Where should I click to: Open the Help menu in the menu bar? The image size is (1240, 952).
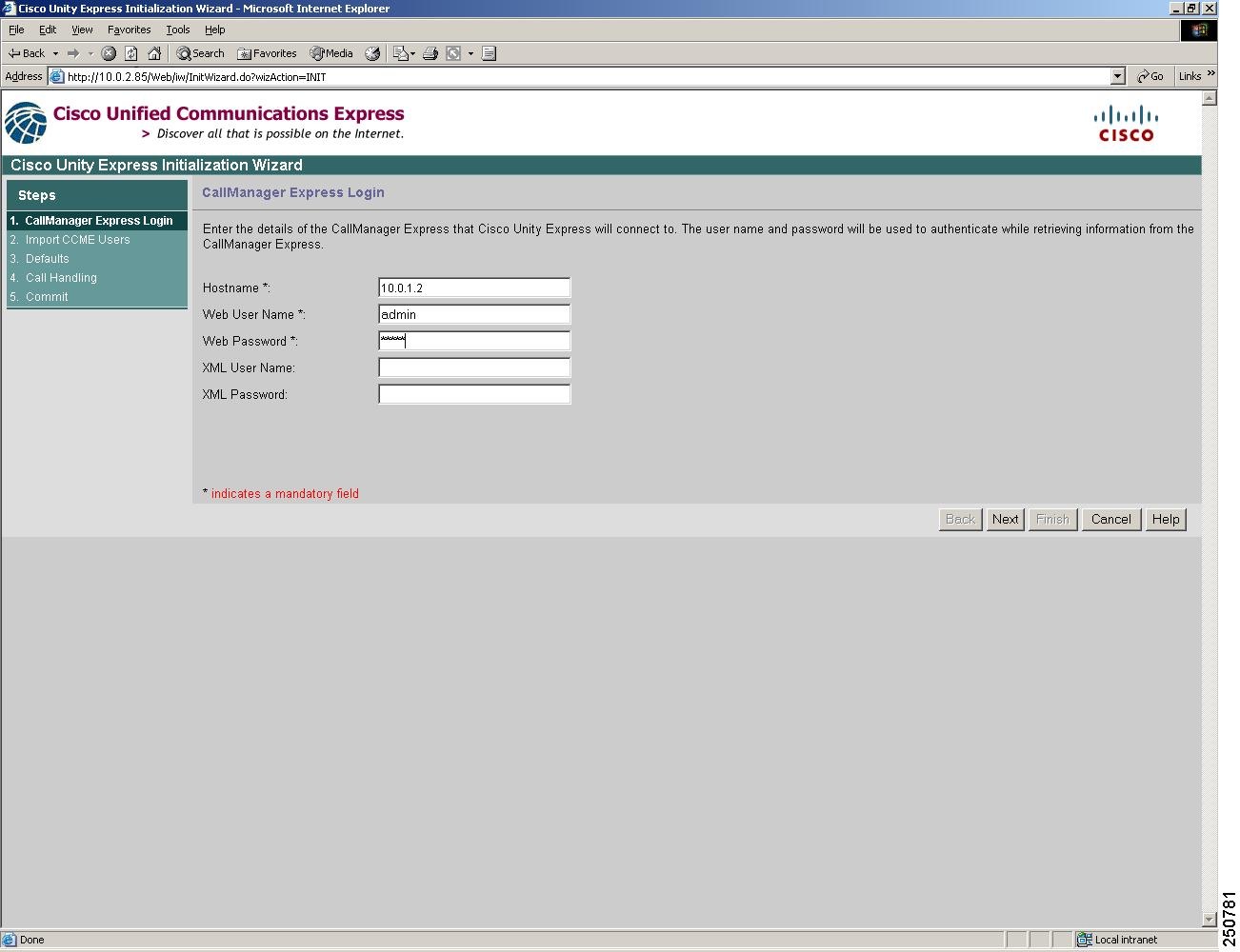215,30
